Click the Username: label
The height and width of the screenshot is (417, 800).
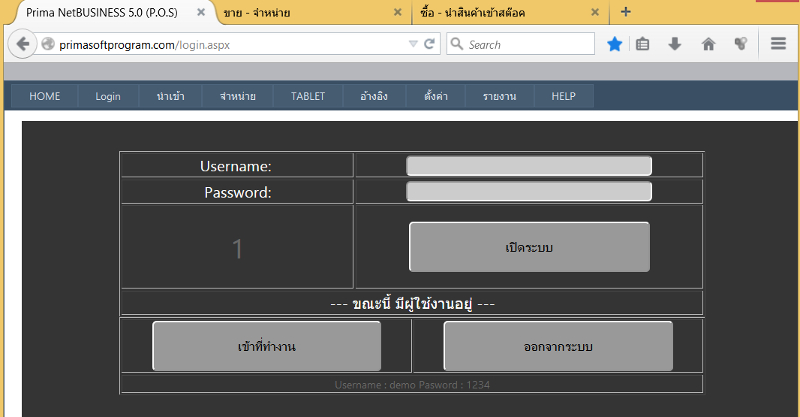pos(236,166)
